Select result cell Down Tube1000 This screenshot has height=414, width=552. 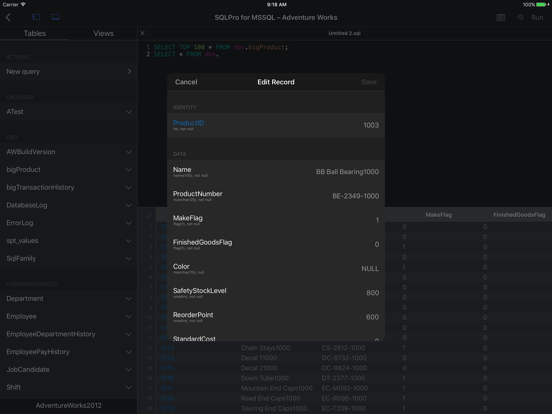(x=264, y=378)
